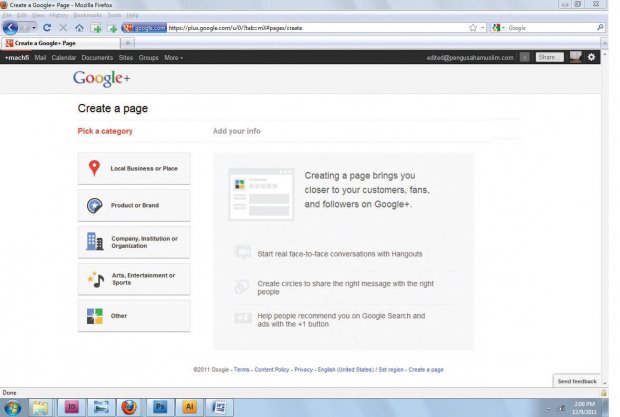Screen dimensions: 620x417
Task: Click the Home toolbar icon
Action: (79, 28)
